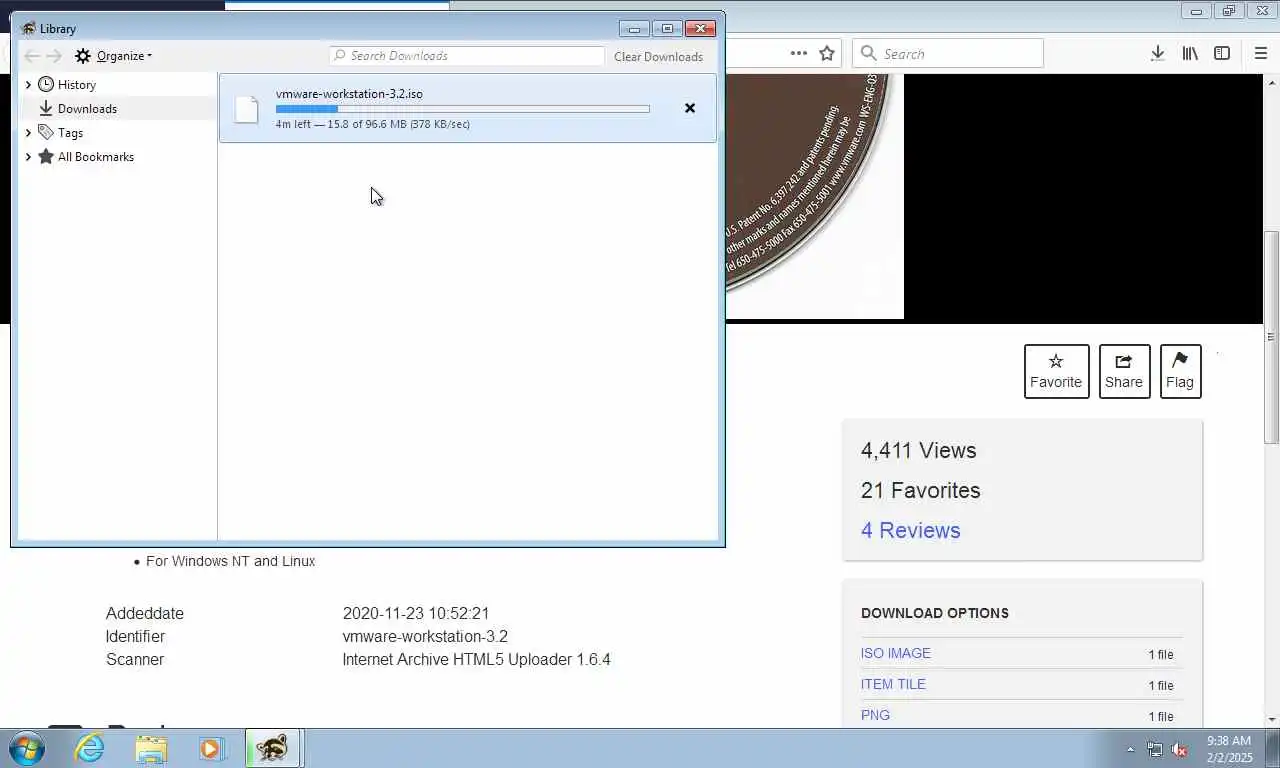
Task: Toggle browser sidebar icon
Action: [1222, 53]
